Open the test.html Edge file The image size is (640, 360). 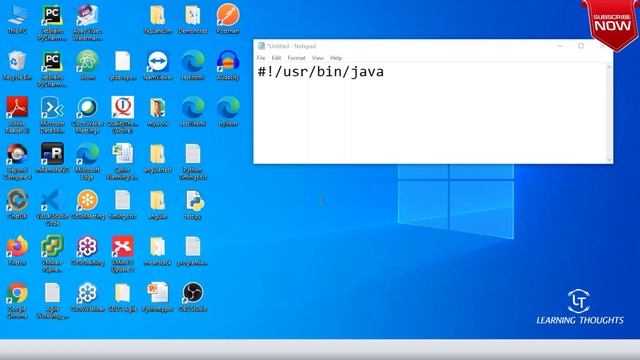pyautogui.click(x=193, y=65)
